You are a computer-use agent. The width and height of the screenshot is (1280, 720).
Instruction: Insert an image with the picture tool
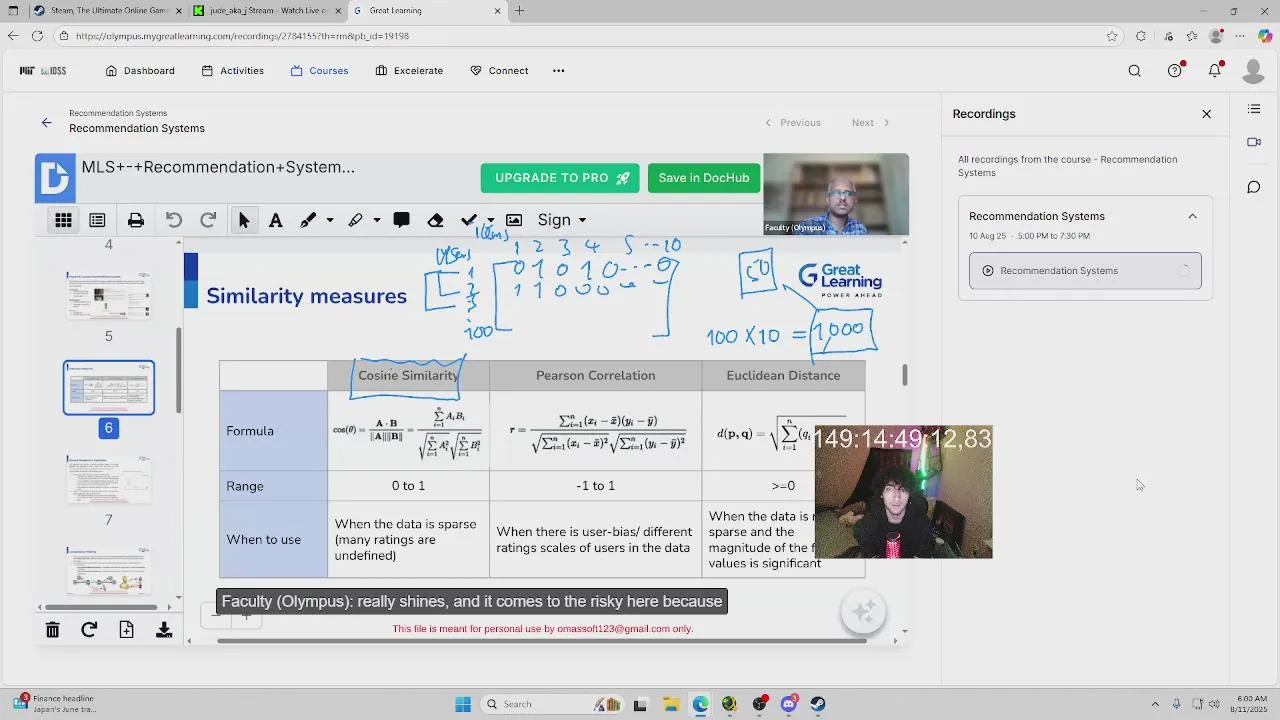pos(514,220)
